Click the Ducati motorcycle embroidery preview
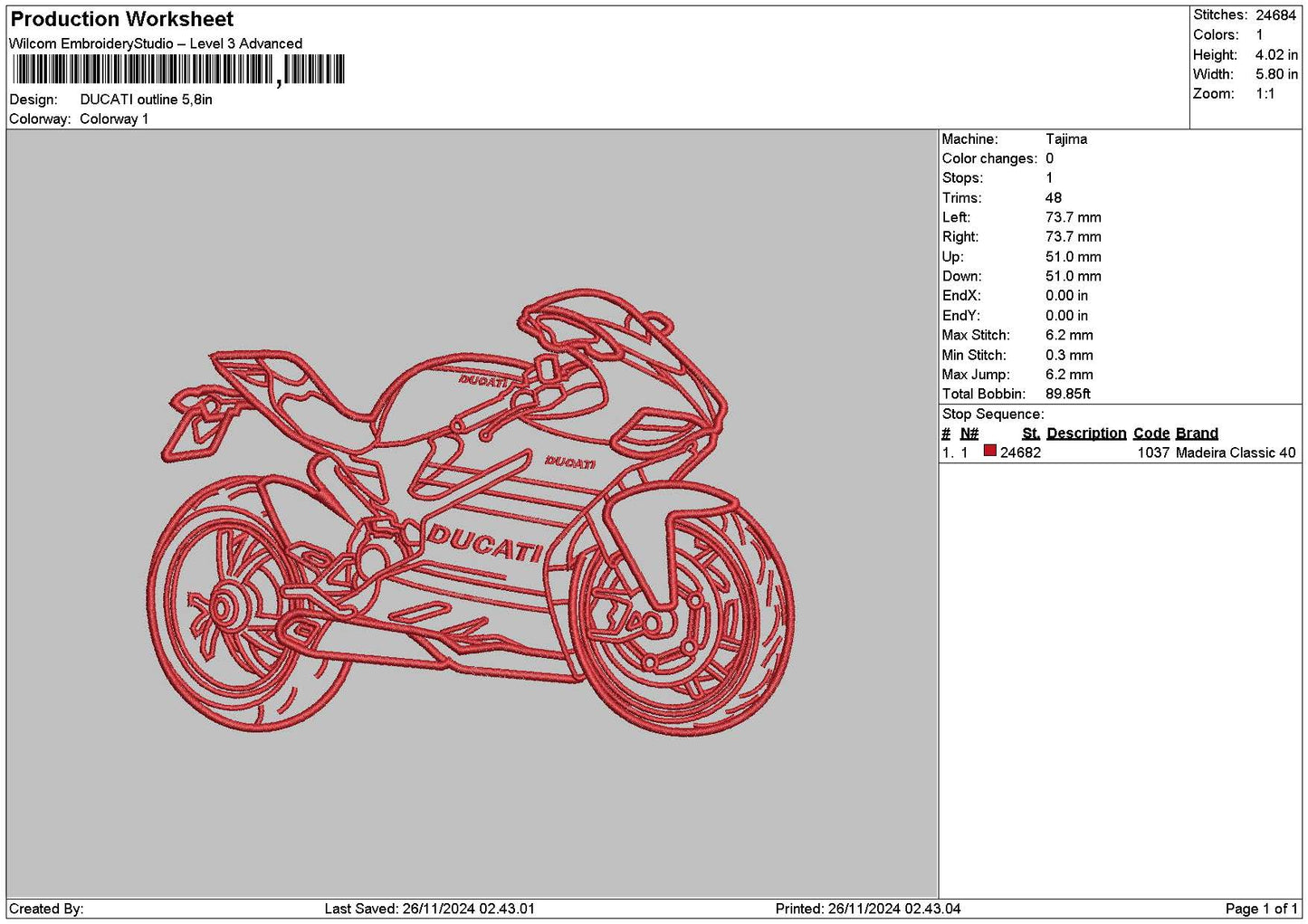 pos(471,512)
